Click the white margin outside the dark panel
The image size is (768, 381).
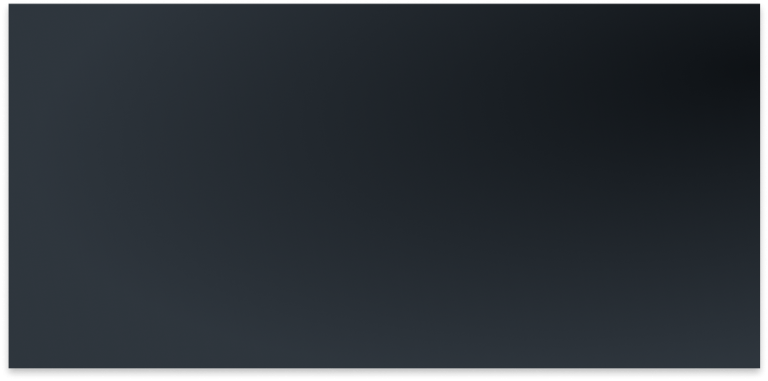(384, 375)
